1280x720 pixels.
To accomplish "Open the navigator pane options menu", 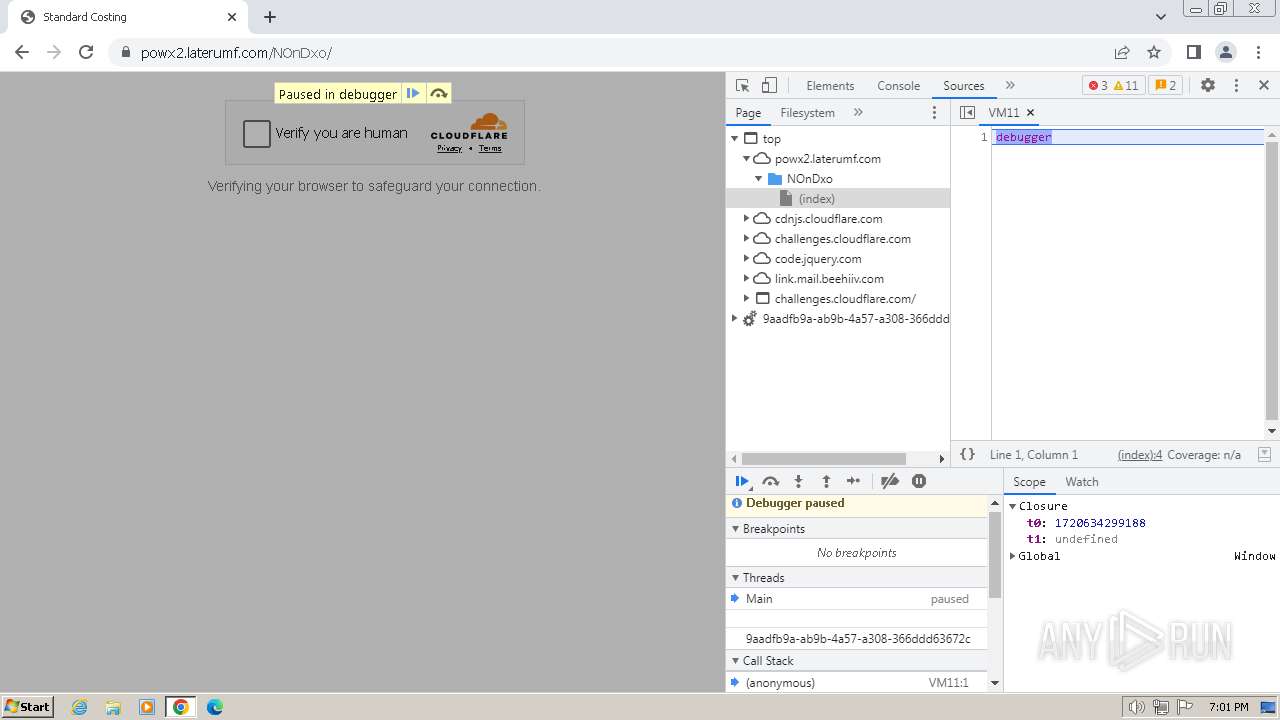I will pyautogui.click(x=935, y=113).
